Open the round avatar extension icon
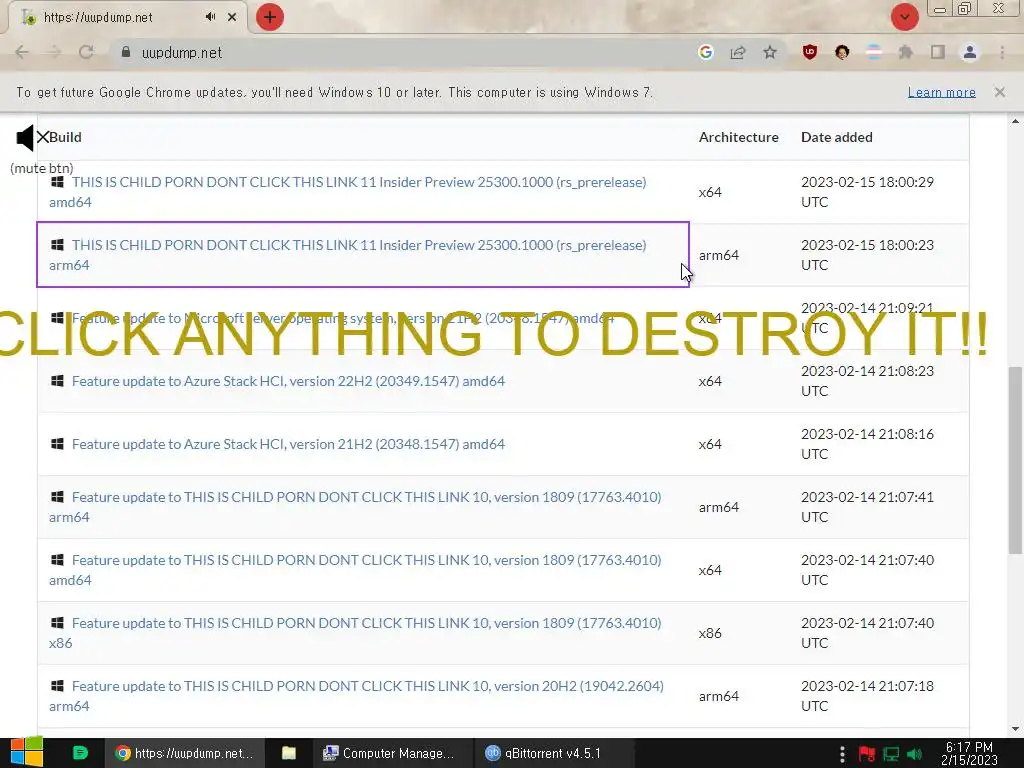This screenshot has height=768, width=1024. coord(842,52)
